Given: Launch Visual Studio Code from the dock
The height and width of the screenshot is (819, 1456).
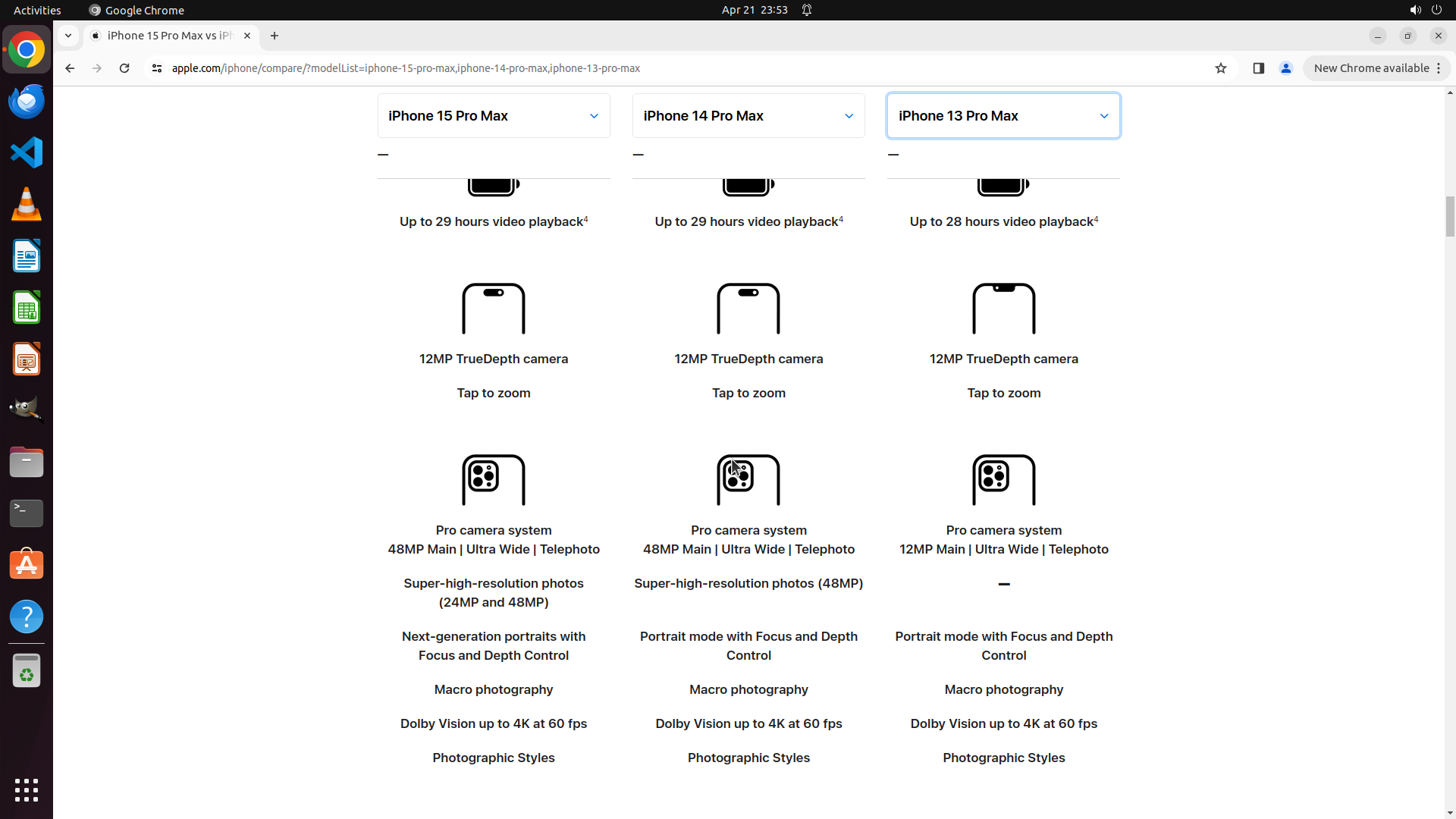Looking at the screenshot, I should coord(27,152).
